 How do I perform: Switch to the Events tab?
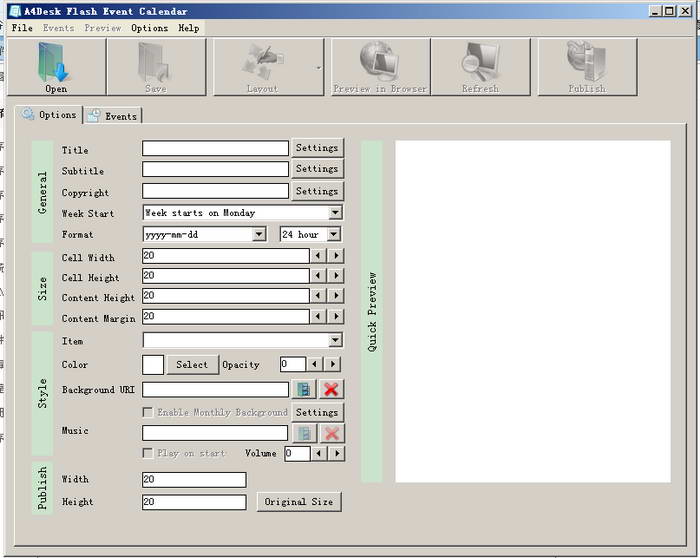(113, 116)
